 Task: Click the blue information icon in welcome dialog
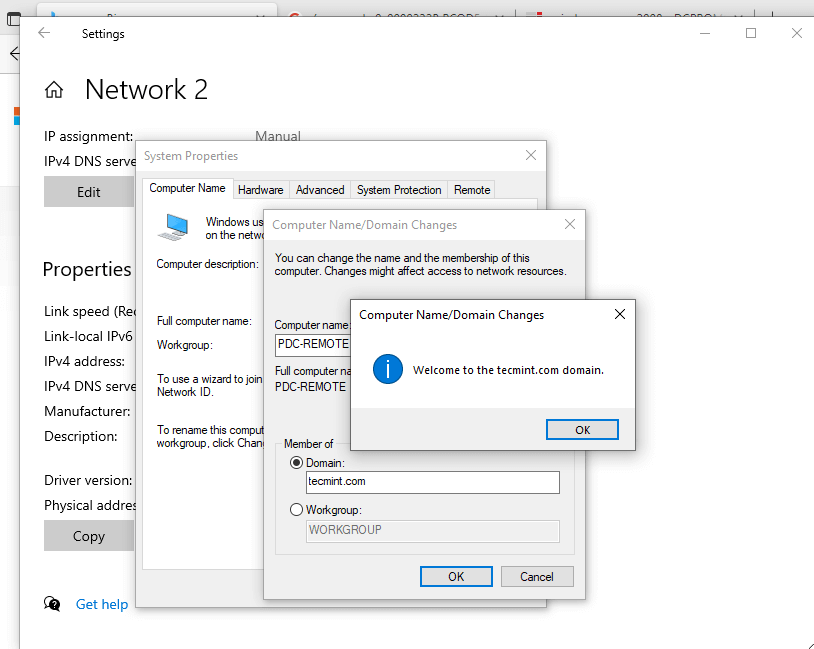(388, 369)
